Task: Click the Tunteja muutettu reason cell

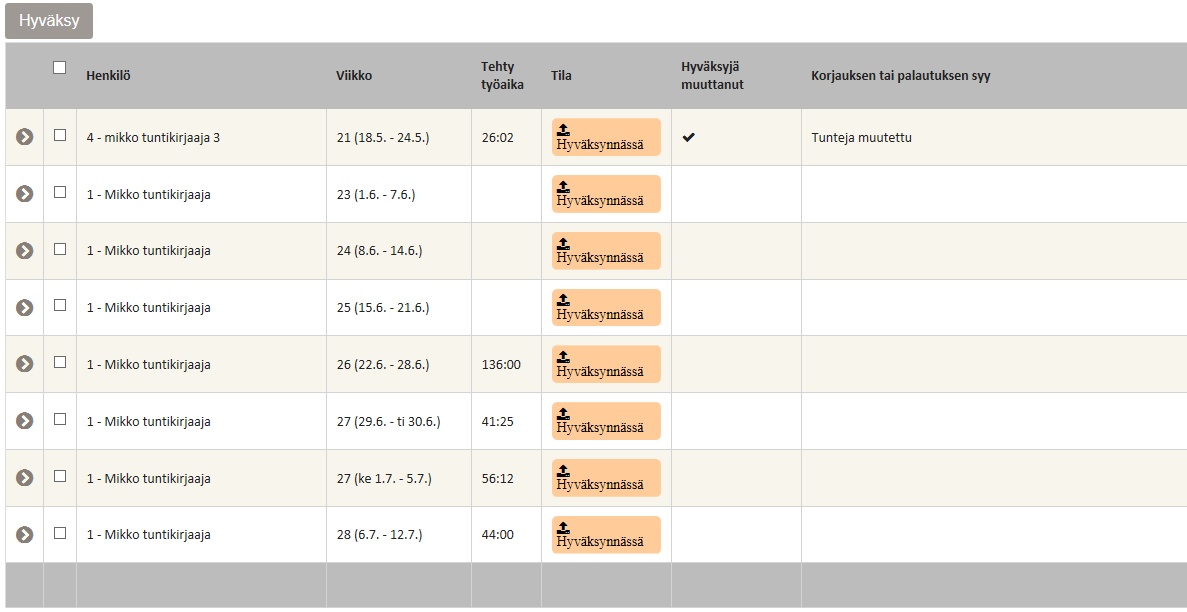Action: (861, 137)
